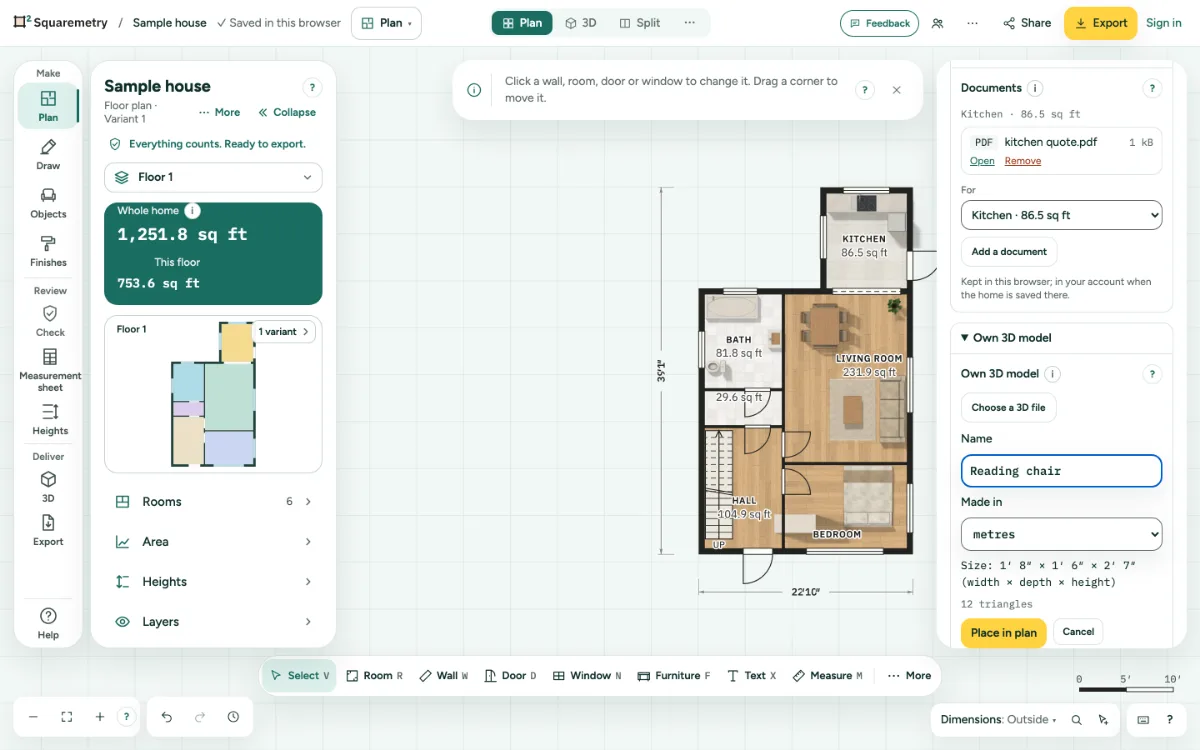Select the Door tool
The height and width of the screenshot is (750, 1200).
(x=510, y=676)
